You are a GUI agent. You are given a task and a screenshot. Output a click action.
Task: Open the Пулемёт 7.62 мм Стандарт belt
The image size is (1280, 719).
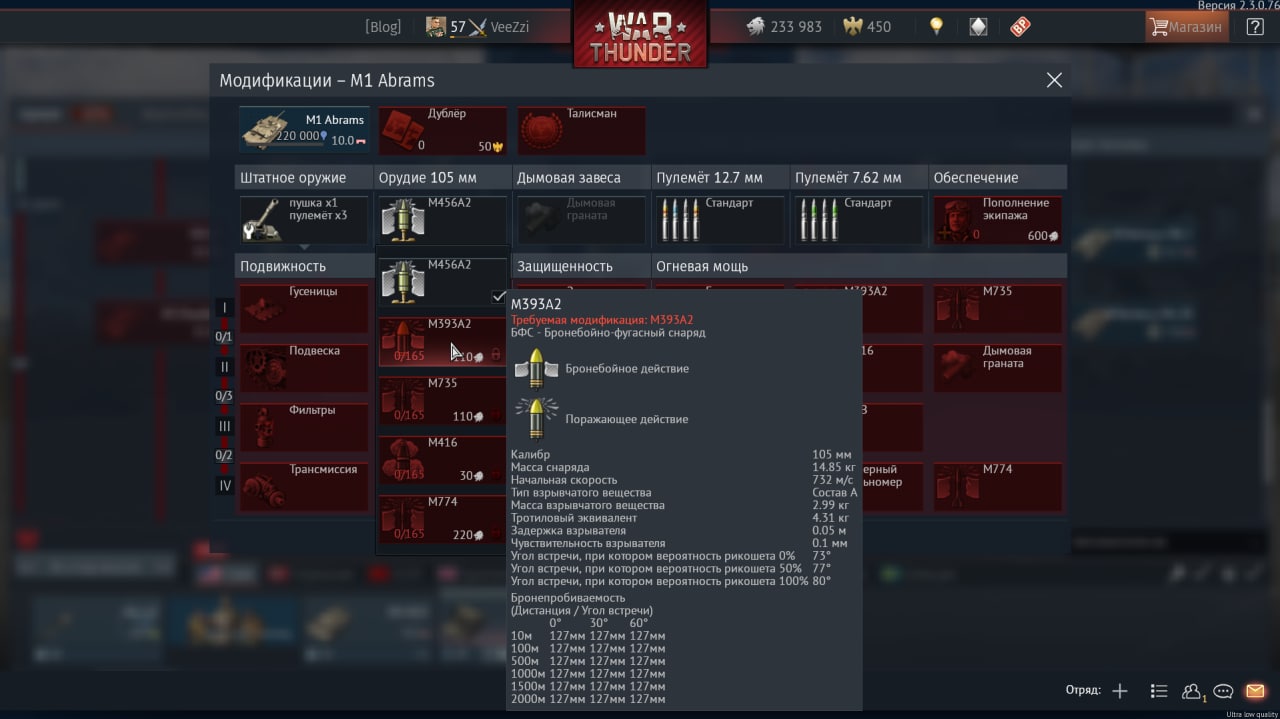click(859, 219)
